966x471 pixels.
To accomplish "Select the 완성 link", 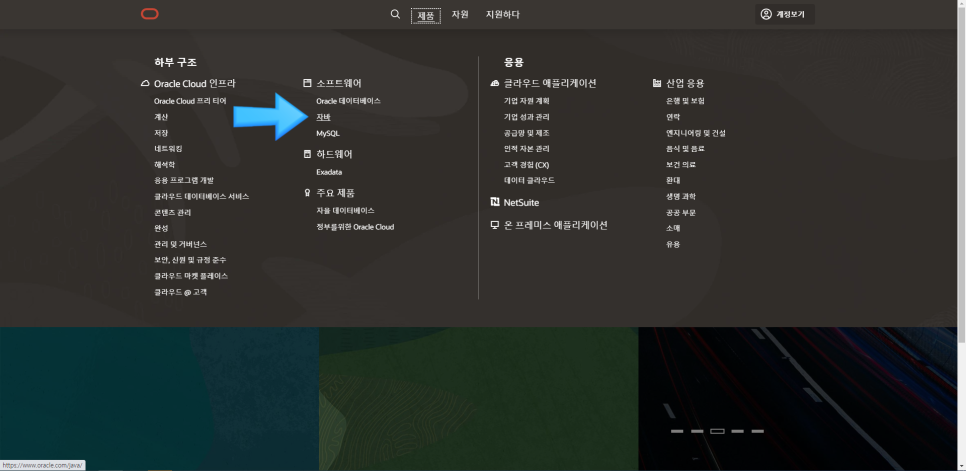I will coord(161,228).
